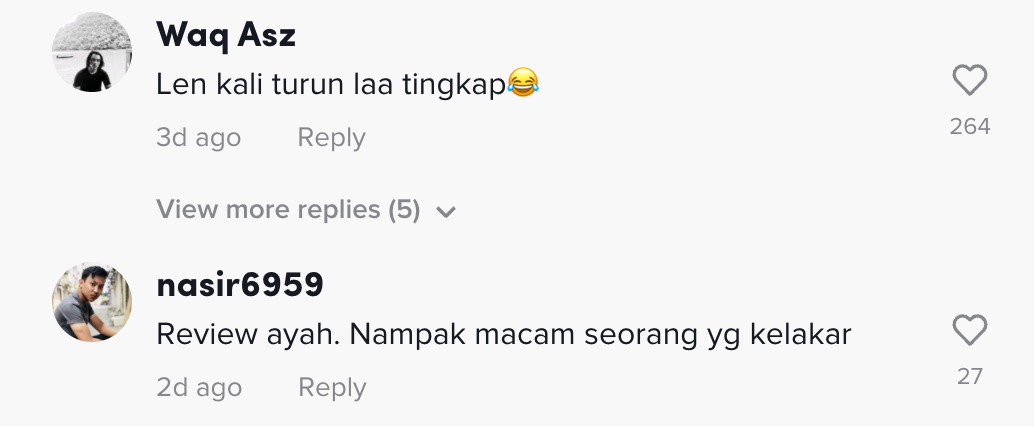Image resolution: width=1034 pixels, height=426 pixels.
Task: Expand replies using the chevron arrow
Action: click(x=446, y=212)
